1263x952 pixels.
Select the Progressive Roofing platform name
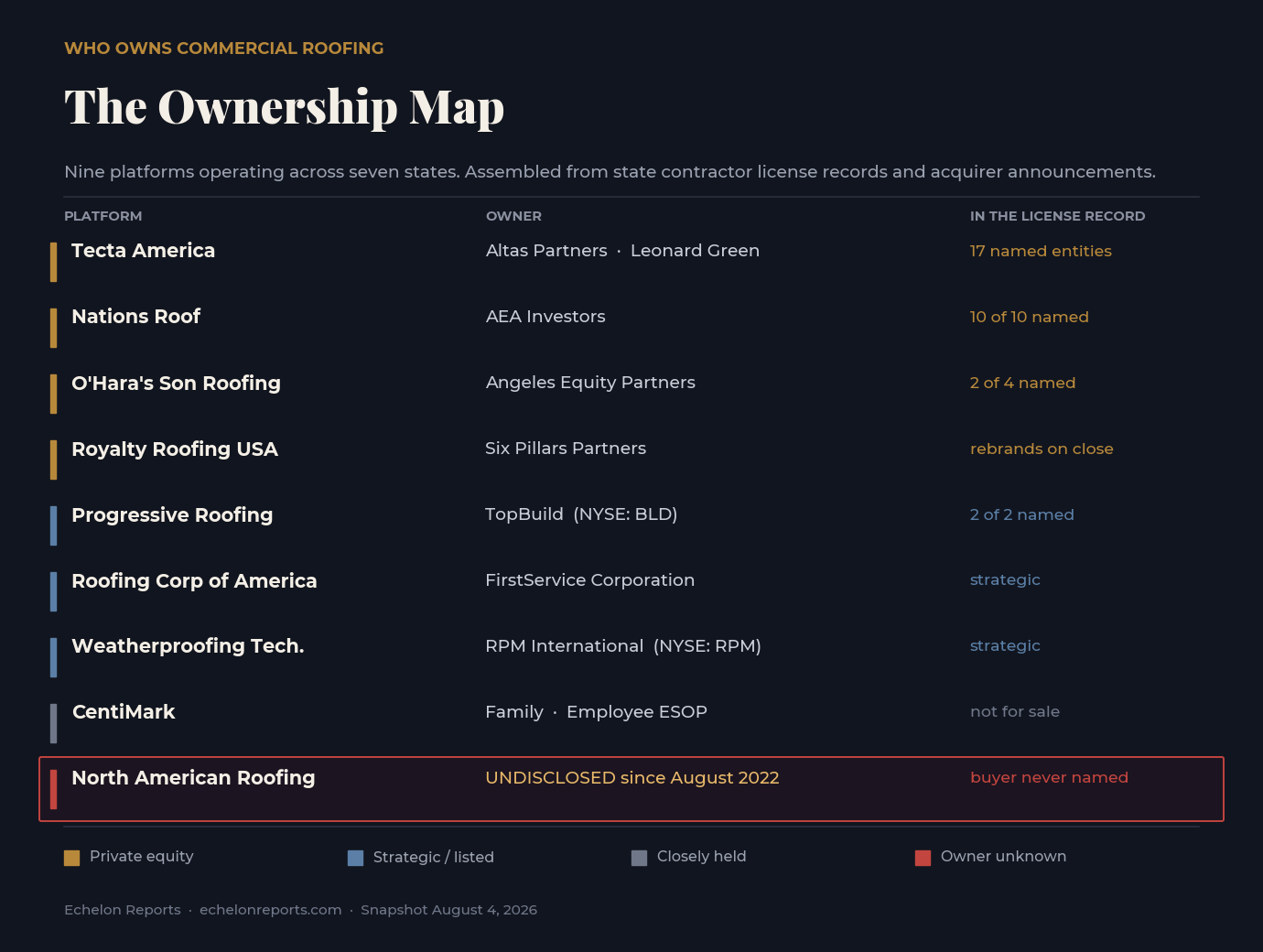point(172,514)
